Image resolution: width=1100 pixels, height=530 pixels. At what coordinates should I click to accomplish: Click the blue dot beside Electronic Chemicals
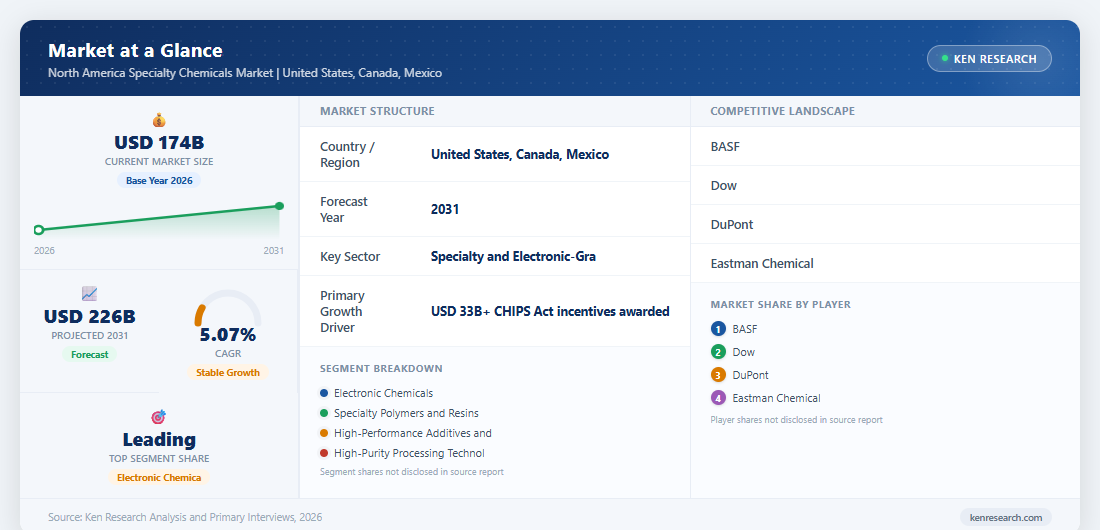tap(324, 393)
